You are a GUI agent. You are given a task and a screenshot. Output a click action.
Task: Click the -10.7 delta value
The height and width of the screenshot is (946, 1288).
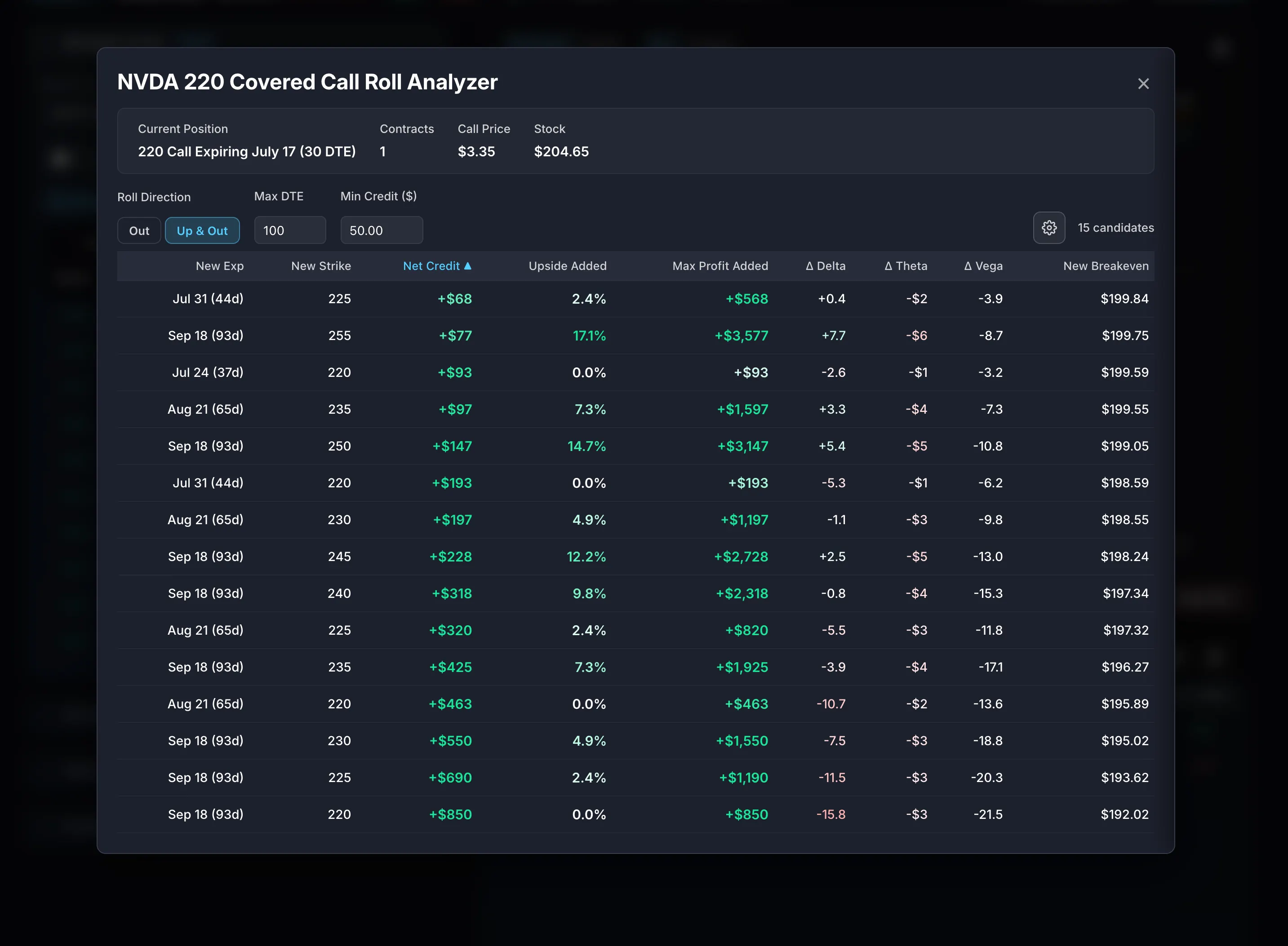tap(831, 704)
